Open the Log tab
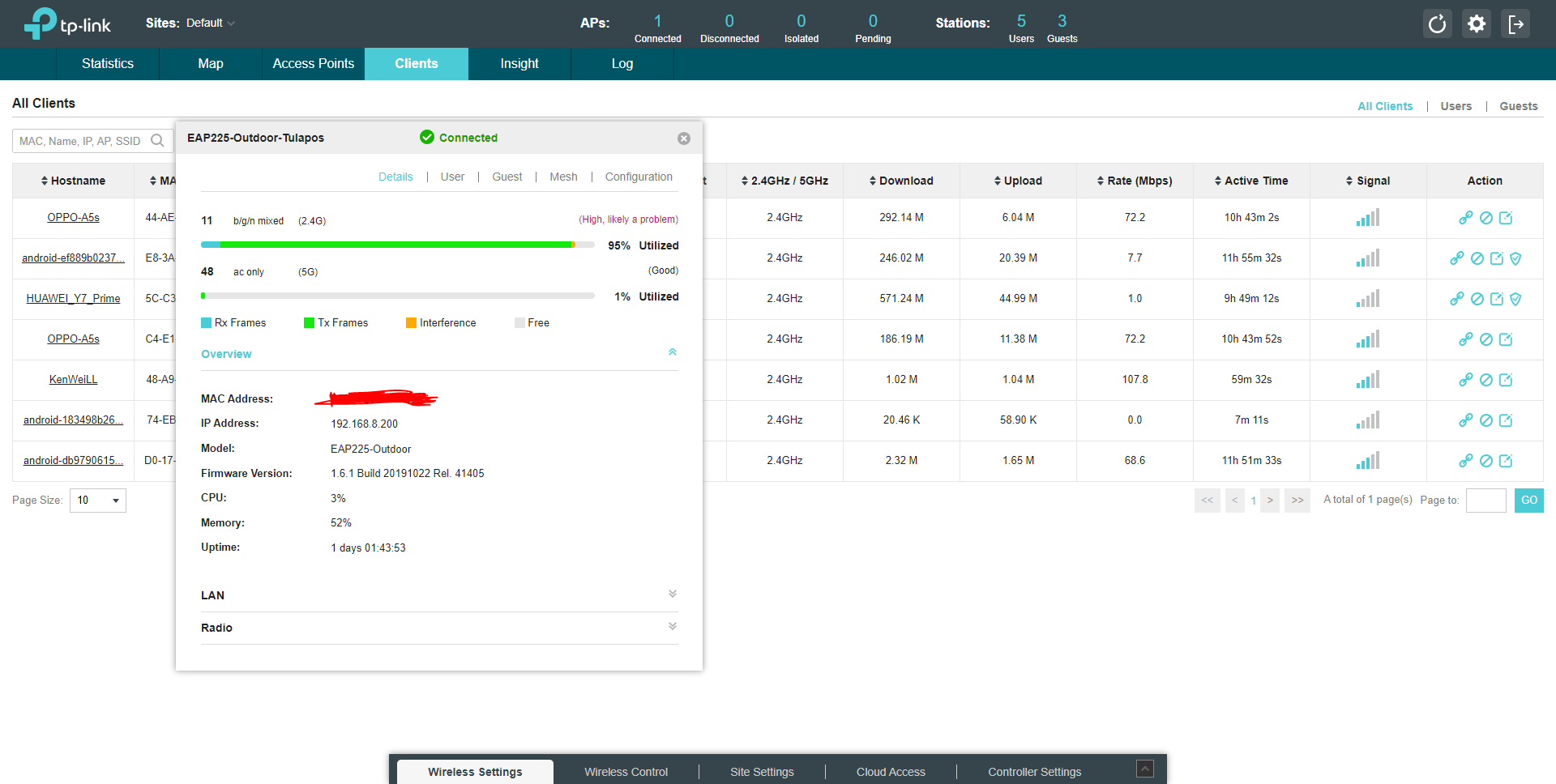This screenshot has height=784, width=1556. coord(622,64)
